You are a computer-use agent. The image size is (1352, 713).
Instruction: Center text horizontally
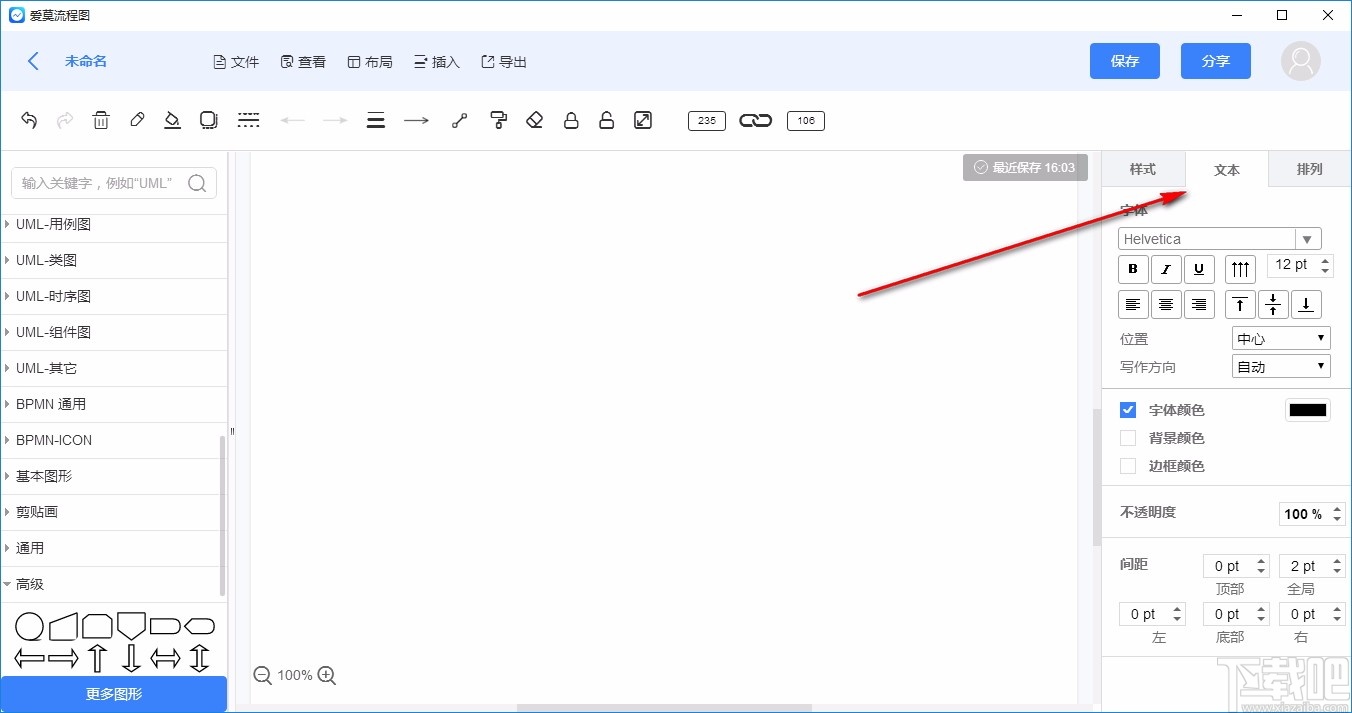1166,304
